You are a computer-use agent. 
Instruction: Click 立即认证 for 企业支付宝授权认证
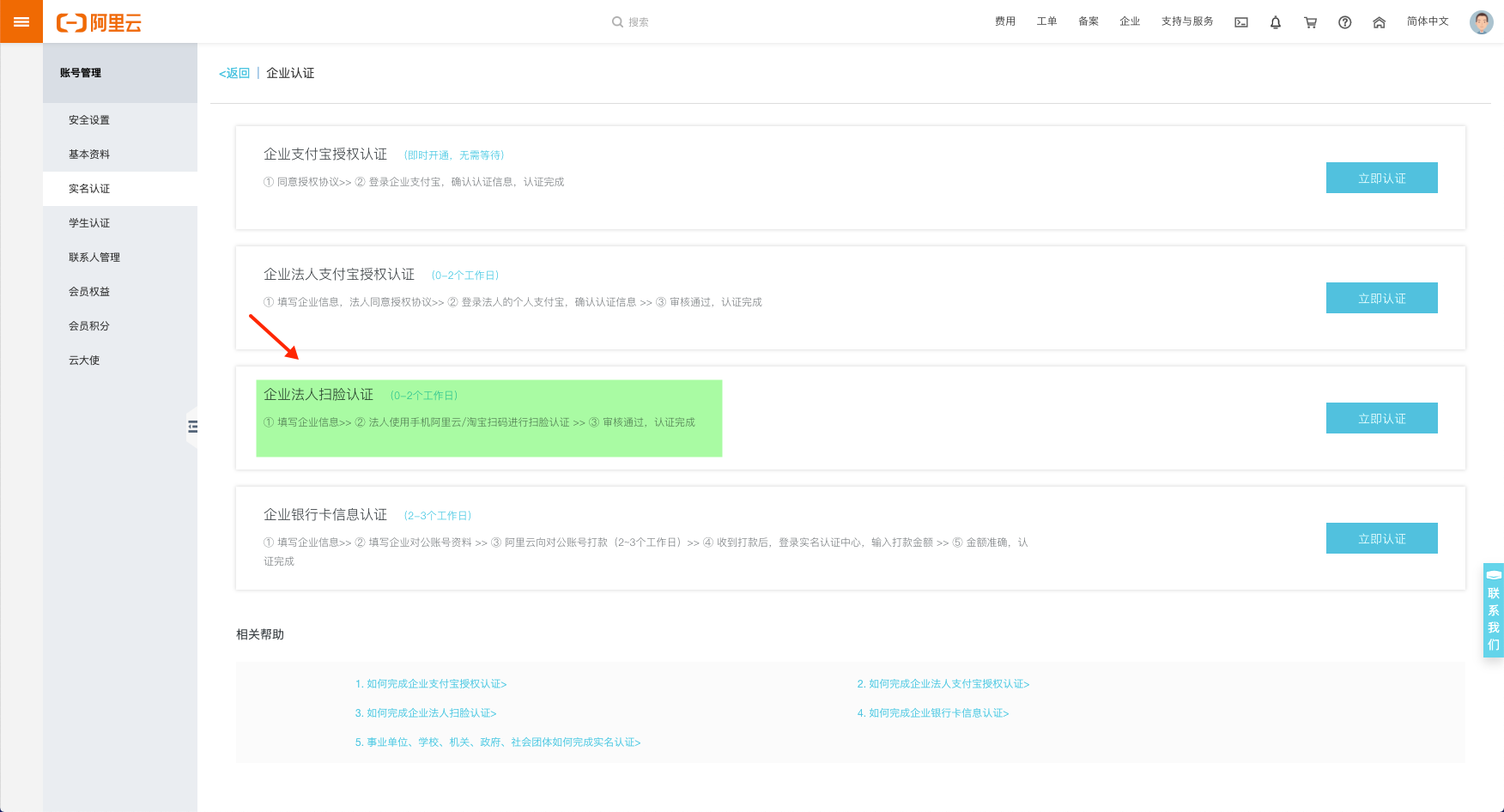point(1381,178)
